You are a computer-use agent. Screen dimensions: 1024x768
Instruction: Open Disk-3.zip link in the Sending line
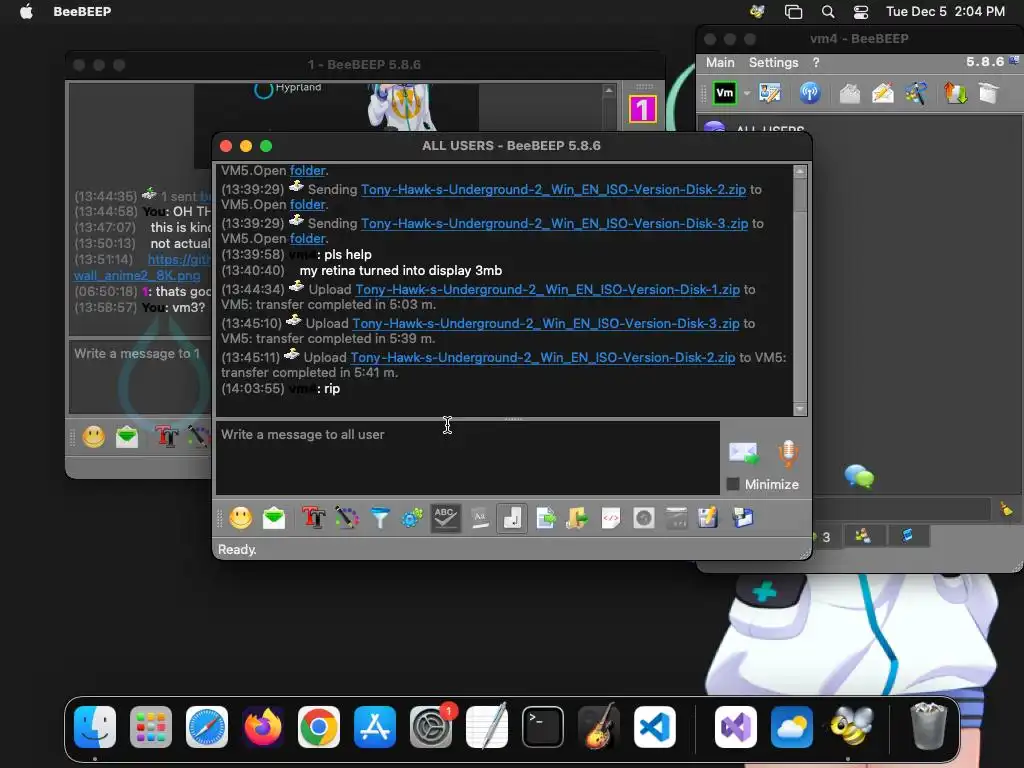pyautogui.click(x=554, y=223)
